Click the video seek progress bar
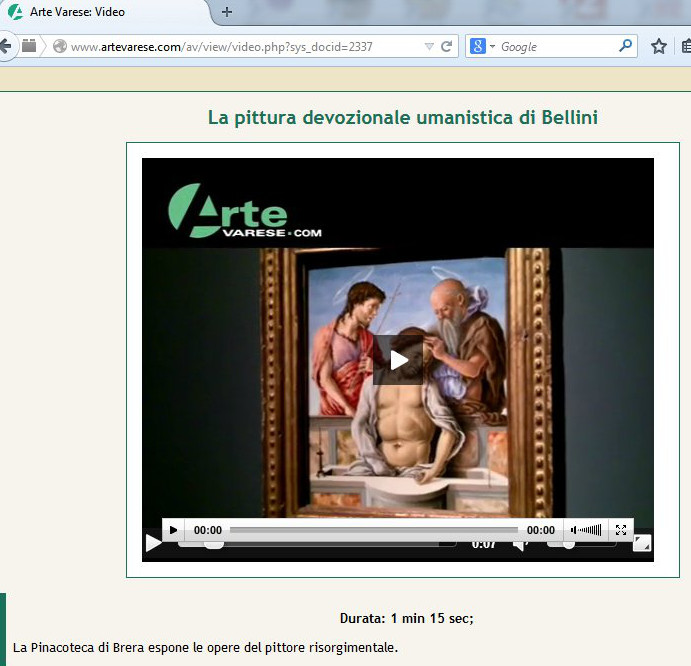This screenshot has height=666, width=691. click(x=374, y=530)
